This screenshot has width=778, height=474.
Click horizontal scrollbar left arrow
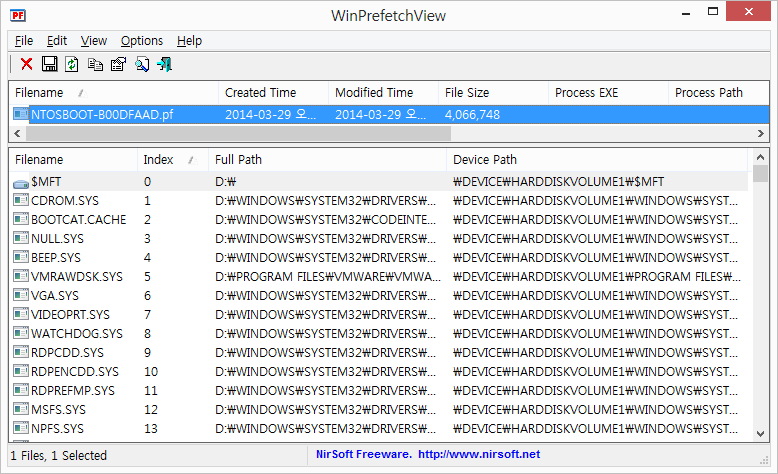click(17, 133)
